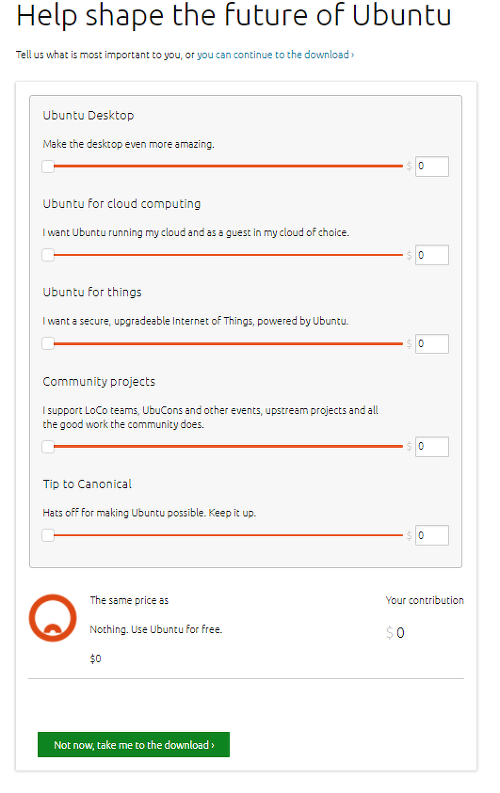Click the Tip to Canonical slider handle
Viewport: 500px width, 793px height.
coord(48,536)
